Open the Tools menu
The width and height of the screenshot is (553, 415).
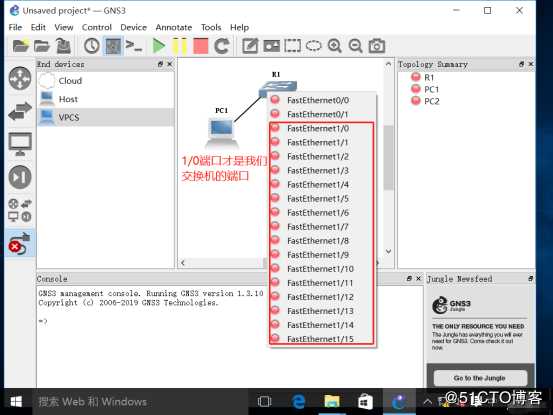tap(211, 27)
